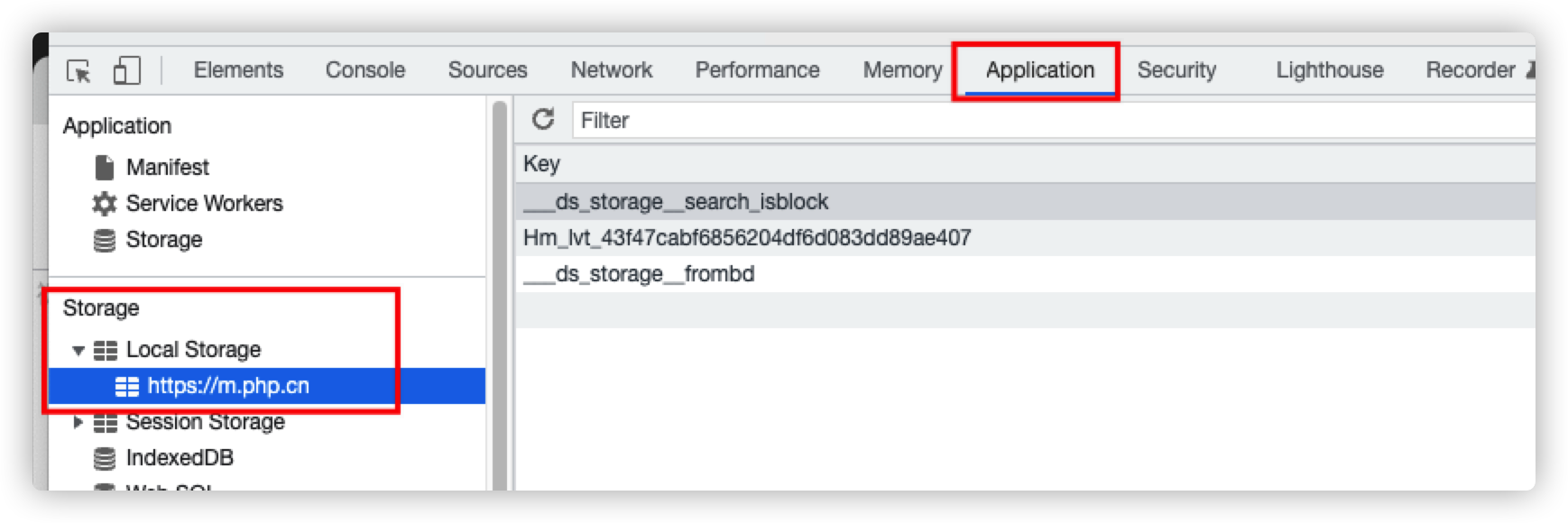Toggle the device toolbar icon
1568x523 pixels.
[x=126, y=70]
